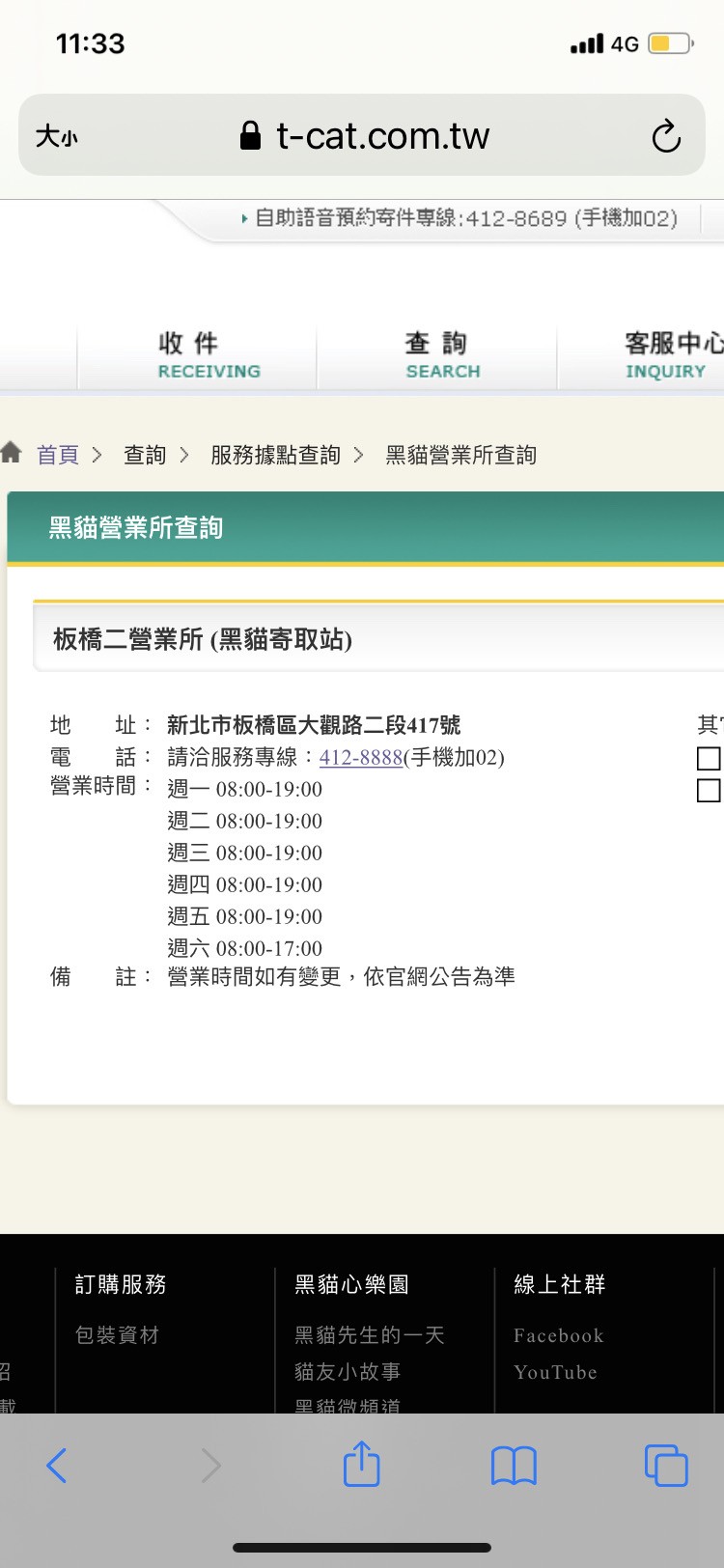Click note 營業時間如有變更，依官網公告為準
This screenshot has height=1568, width=724.
(x=341, y=977)
